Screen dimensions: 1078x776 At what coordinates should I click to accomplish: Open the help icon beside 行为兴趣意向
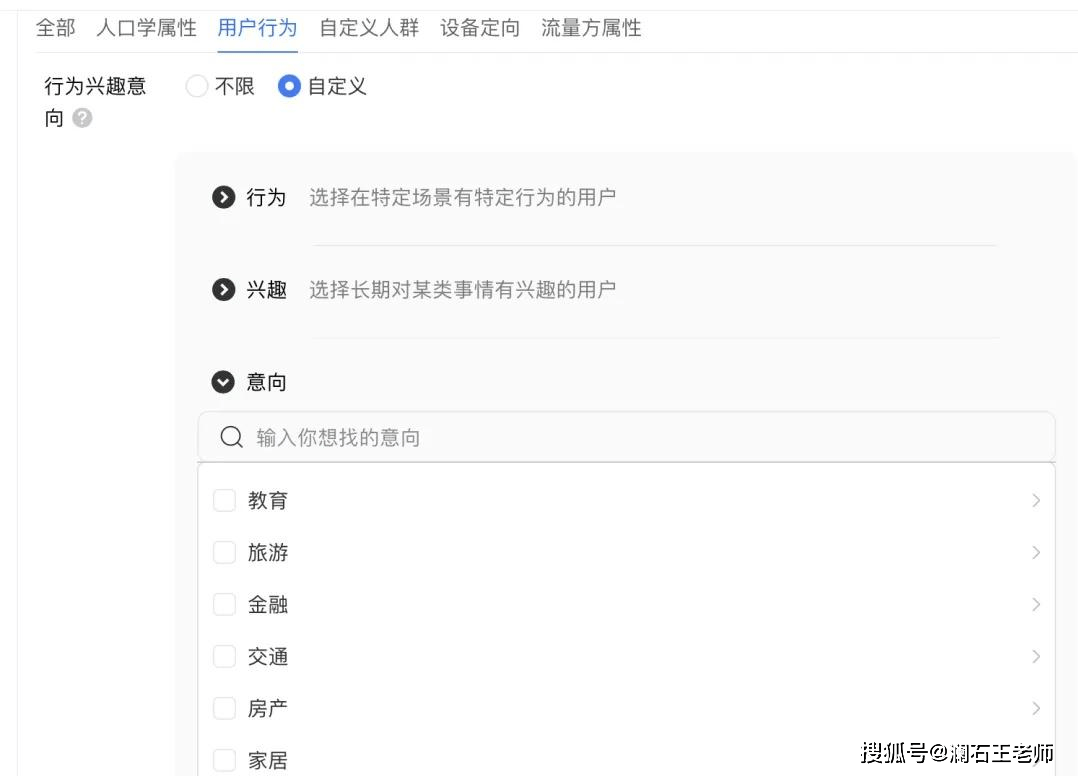pos(82,118)
